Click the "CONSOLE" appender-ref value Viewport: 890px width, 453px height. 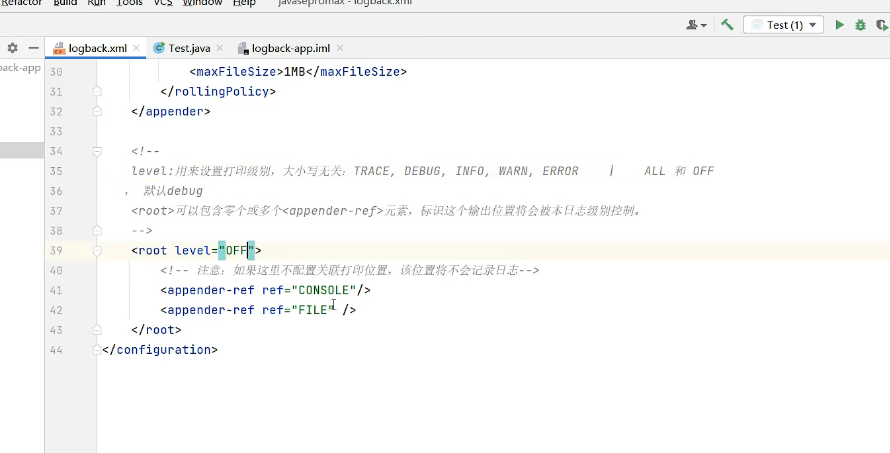point(323,290)
